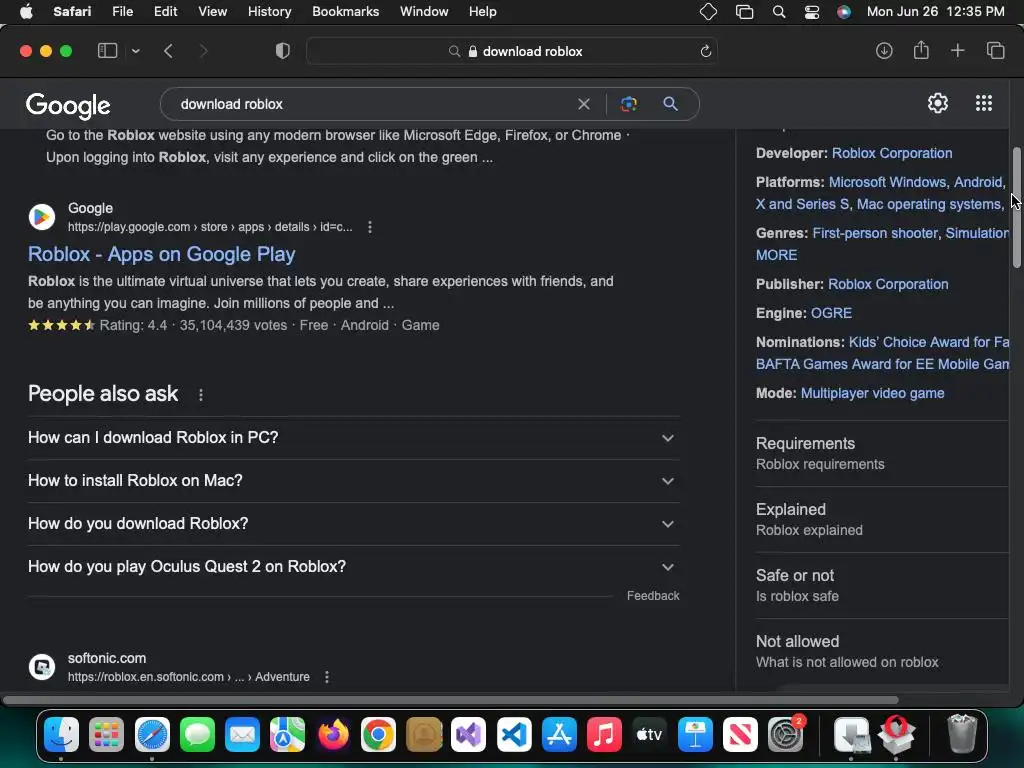Open Multiplayer video game link
Screen dimensions: 1024x768
point(872,393)
